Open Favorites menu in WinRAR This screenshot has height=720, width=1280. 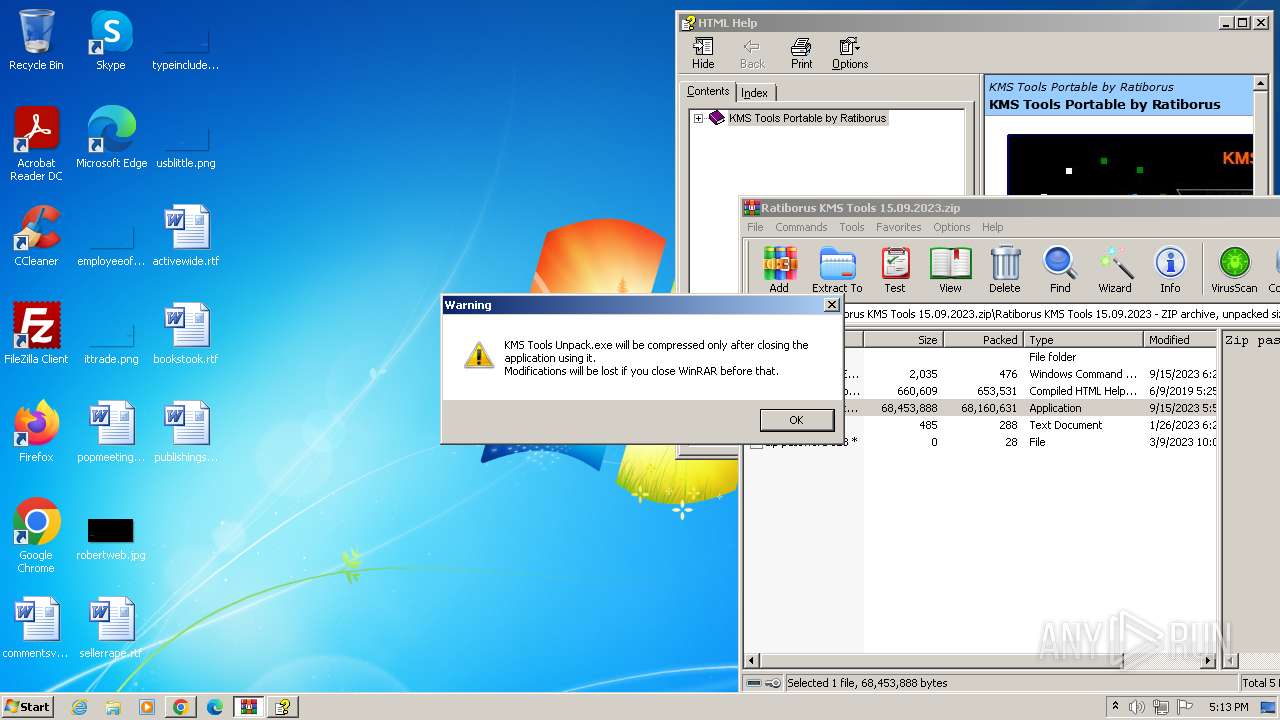[x=899, y=227]
